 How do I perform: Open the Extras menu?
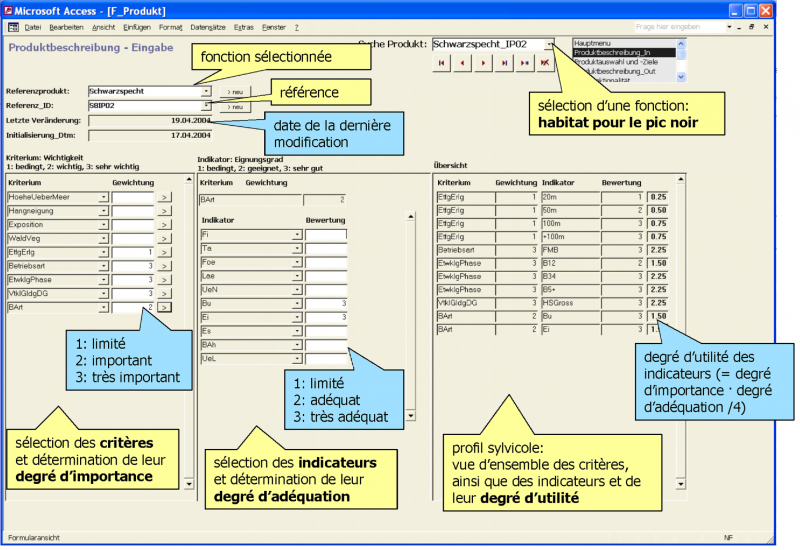(x=243, y=28)
